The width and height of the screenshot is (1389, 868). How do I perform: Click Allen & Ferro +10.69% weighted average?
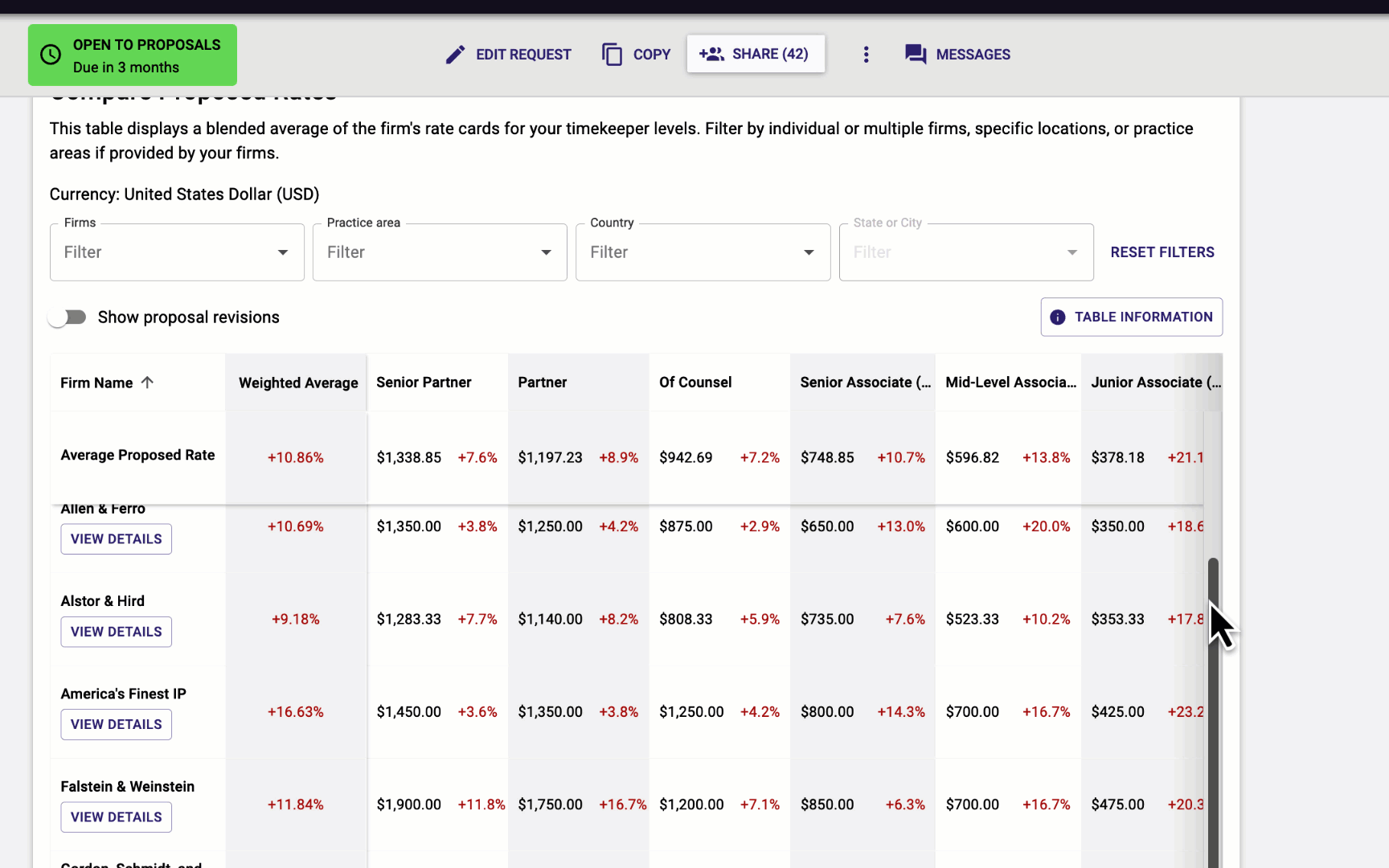click(296, 526)
